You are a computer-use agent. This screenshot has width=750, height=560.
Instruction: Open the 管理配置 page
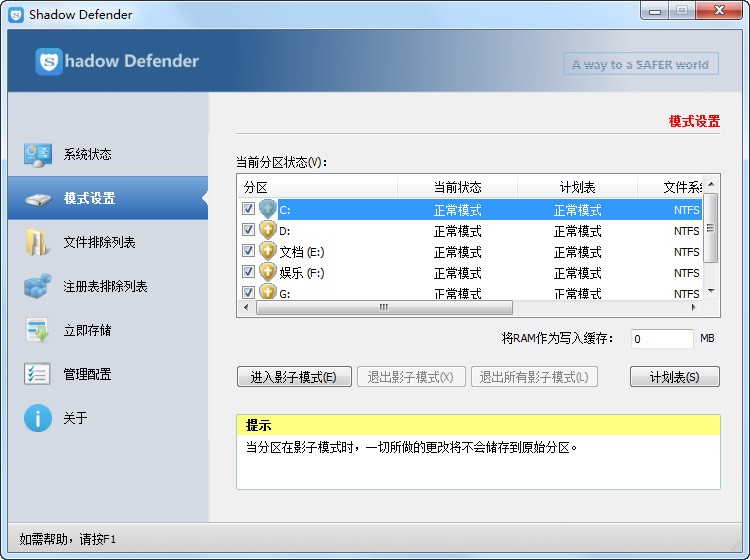(x=108, y=374)
